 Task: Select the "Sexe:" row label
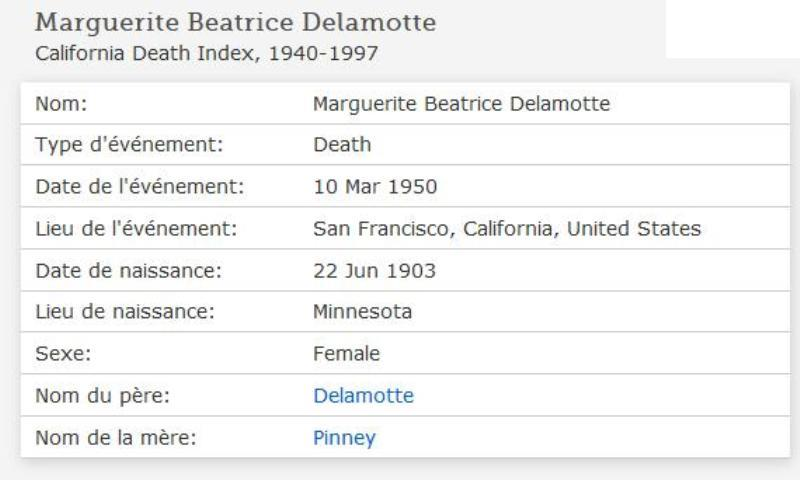(62, 354)
